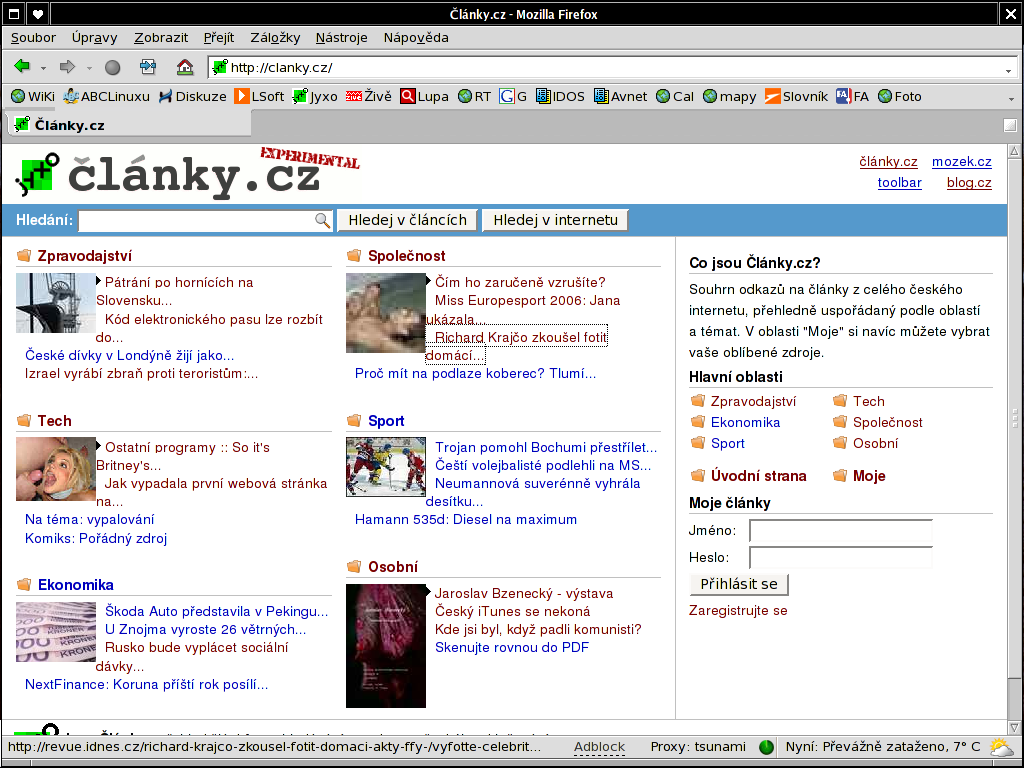The height and width of the screenshot is (768, 1024).
Task: Click the Forward navigation arrow
Action: [x=67, y=66]
